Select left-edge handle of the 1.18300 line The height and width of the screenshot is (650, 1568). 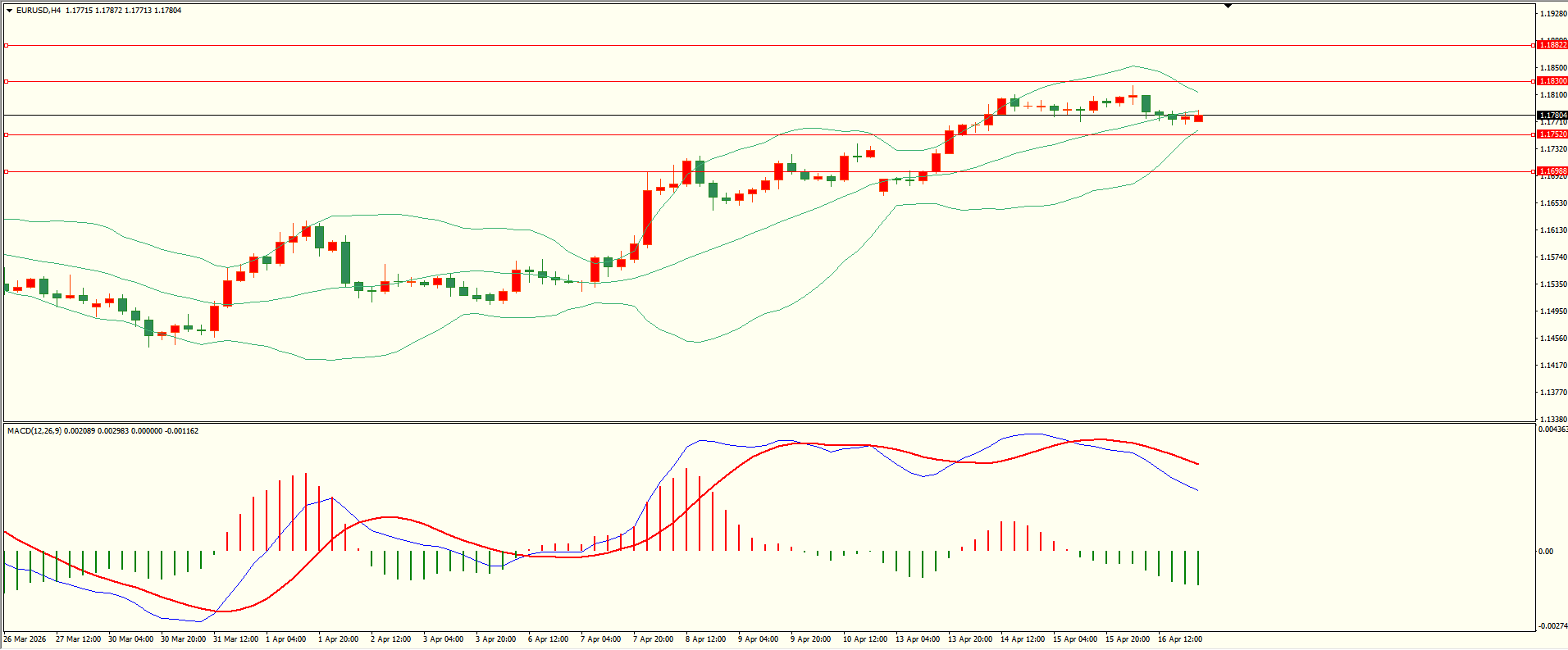7,81
